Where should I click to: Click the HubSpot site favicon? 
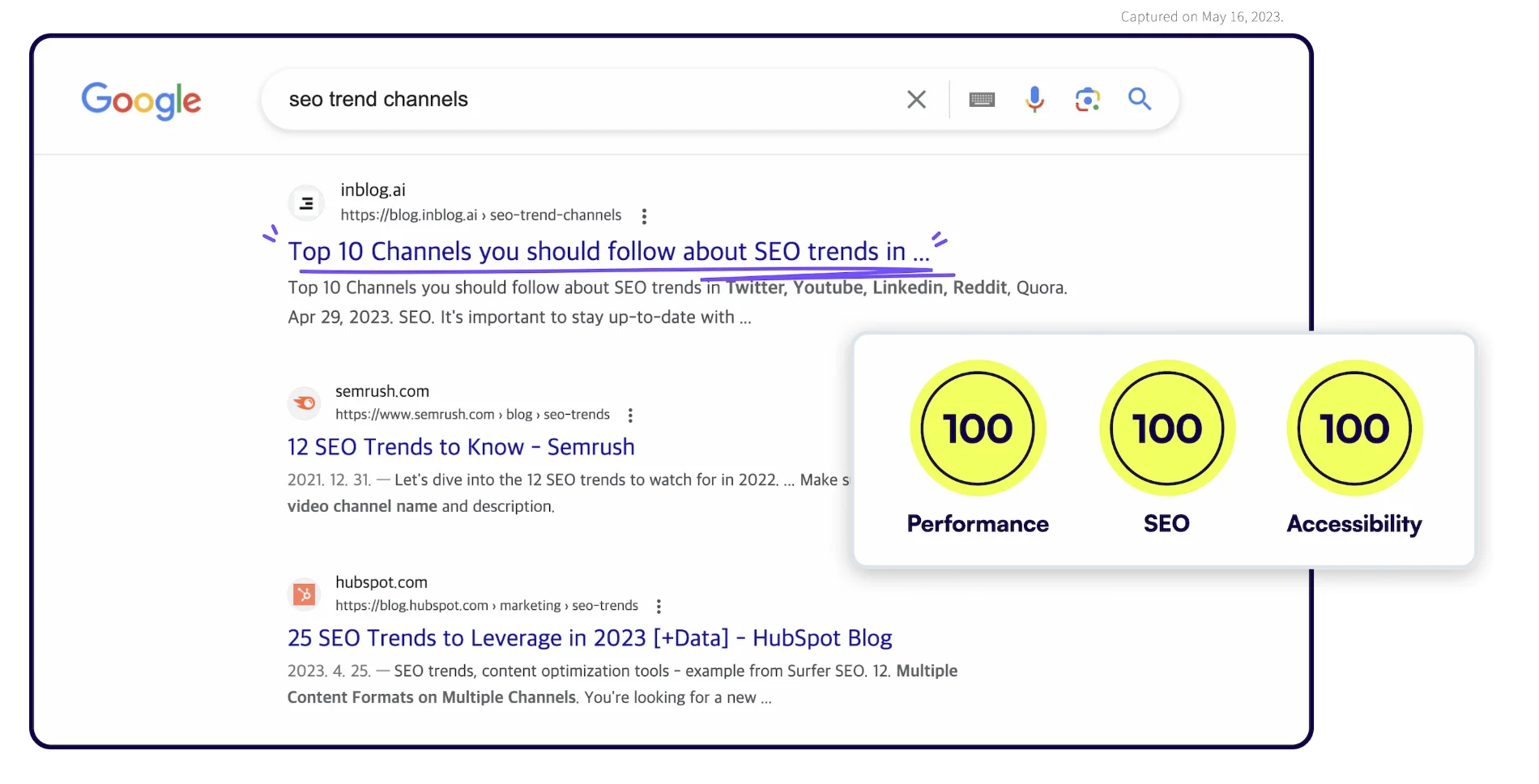point(304,594)
